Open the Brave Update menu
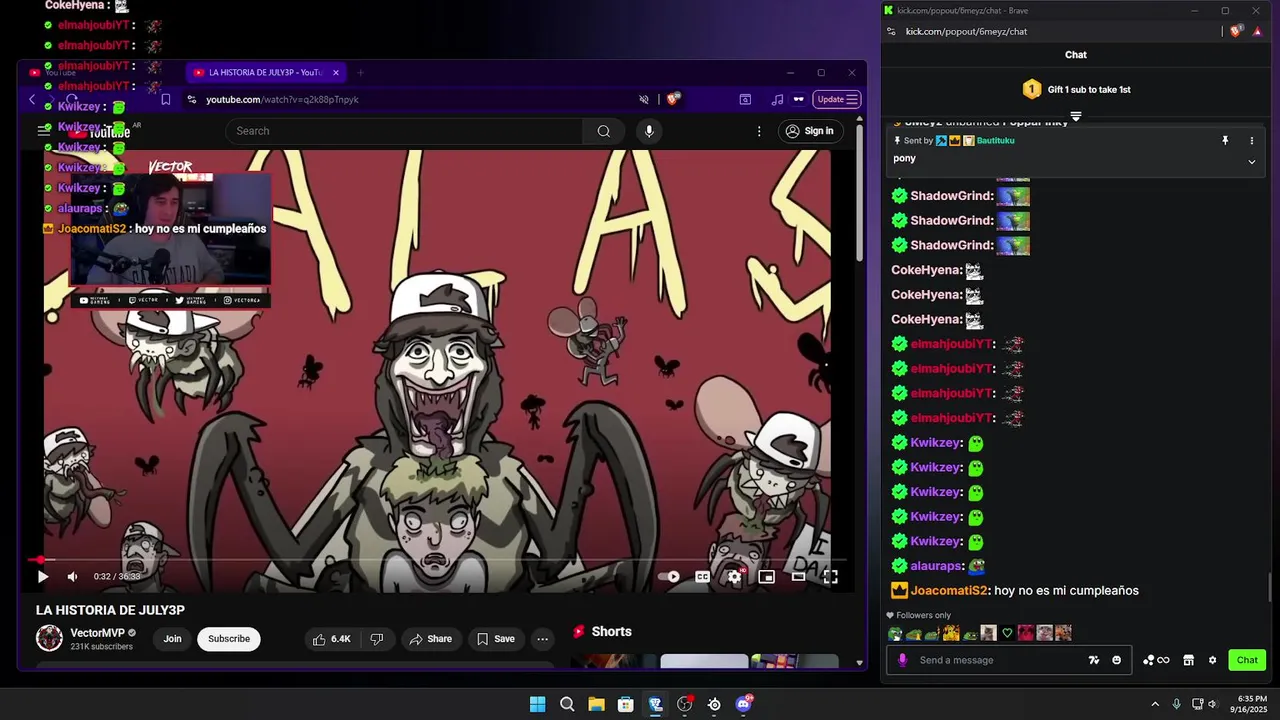 click(837, 99)
